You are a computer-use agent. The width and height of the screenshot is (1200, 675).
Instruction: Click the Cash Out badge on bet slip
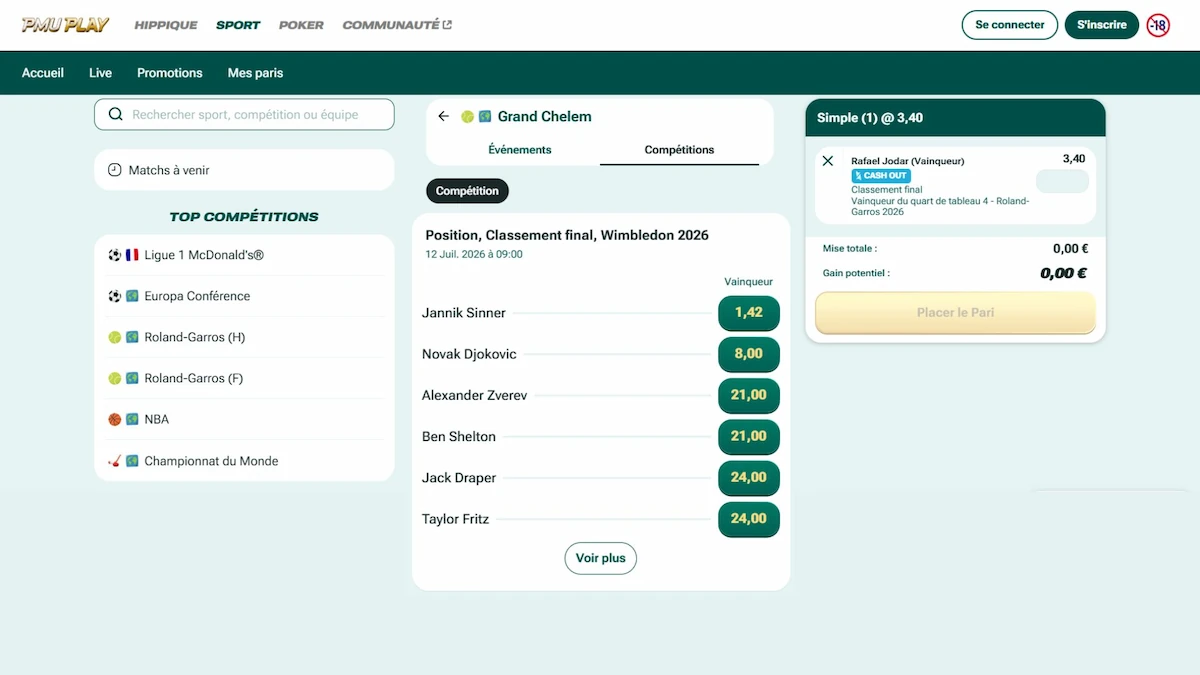pyautogui.click(x=881, y=175)
